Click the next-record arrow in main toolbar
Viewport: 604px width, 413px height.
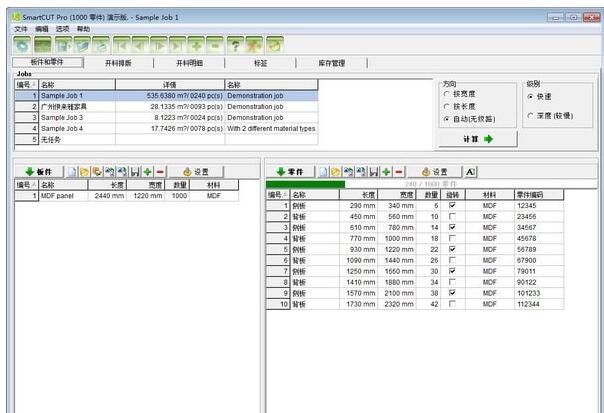159,45
